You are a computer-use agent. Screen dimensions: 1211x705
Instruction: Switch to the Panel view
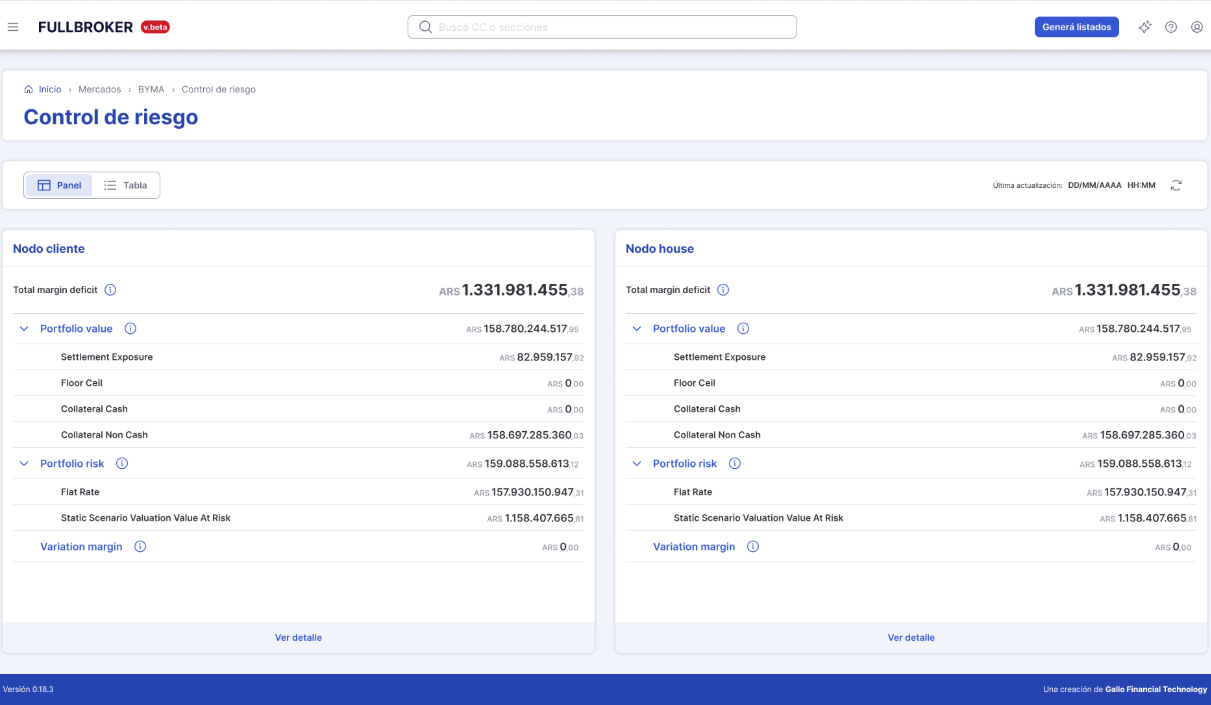(x=59, y=185)
